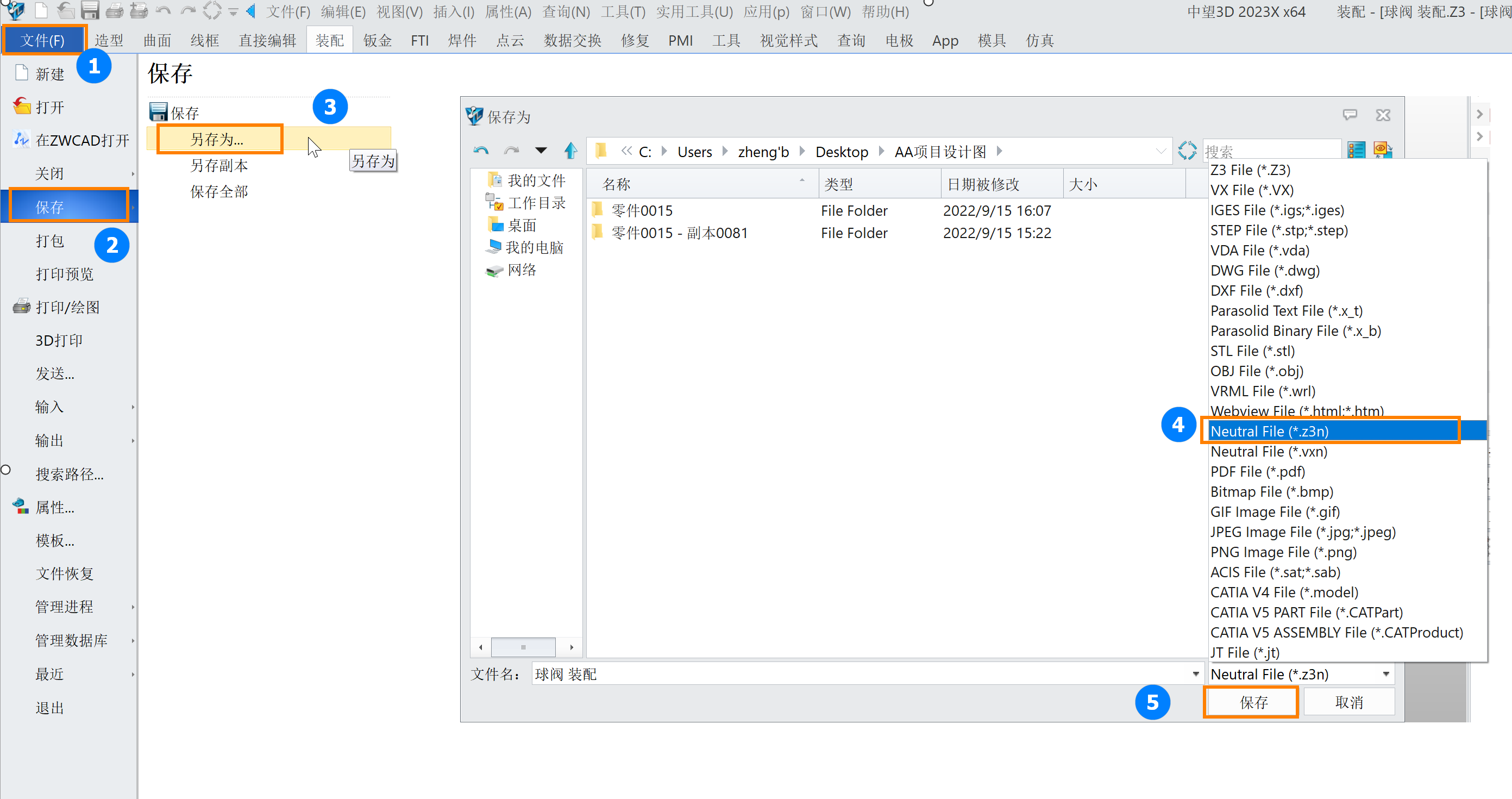Open the 文件(F) backstage tab

coord(43,40)
